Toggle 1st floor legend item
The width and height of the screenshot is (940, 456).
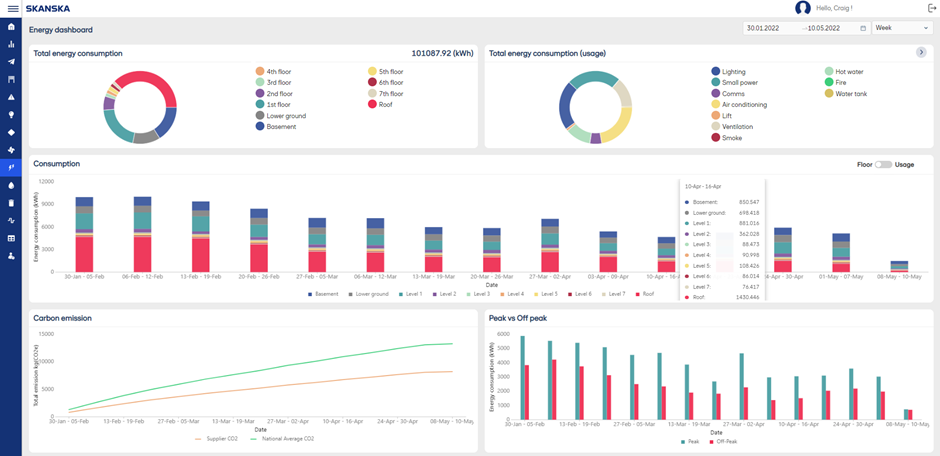(x=273, y=104)
